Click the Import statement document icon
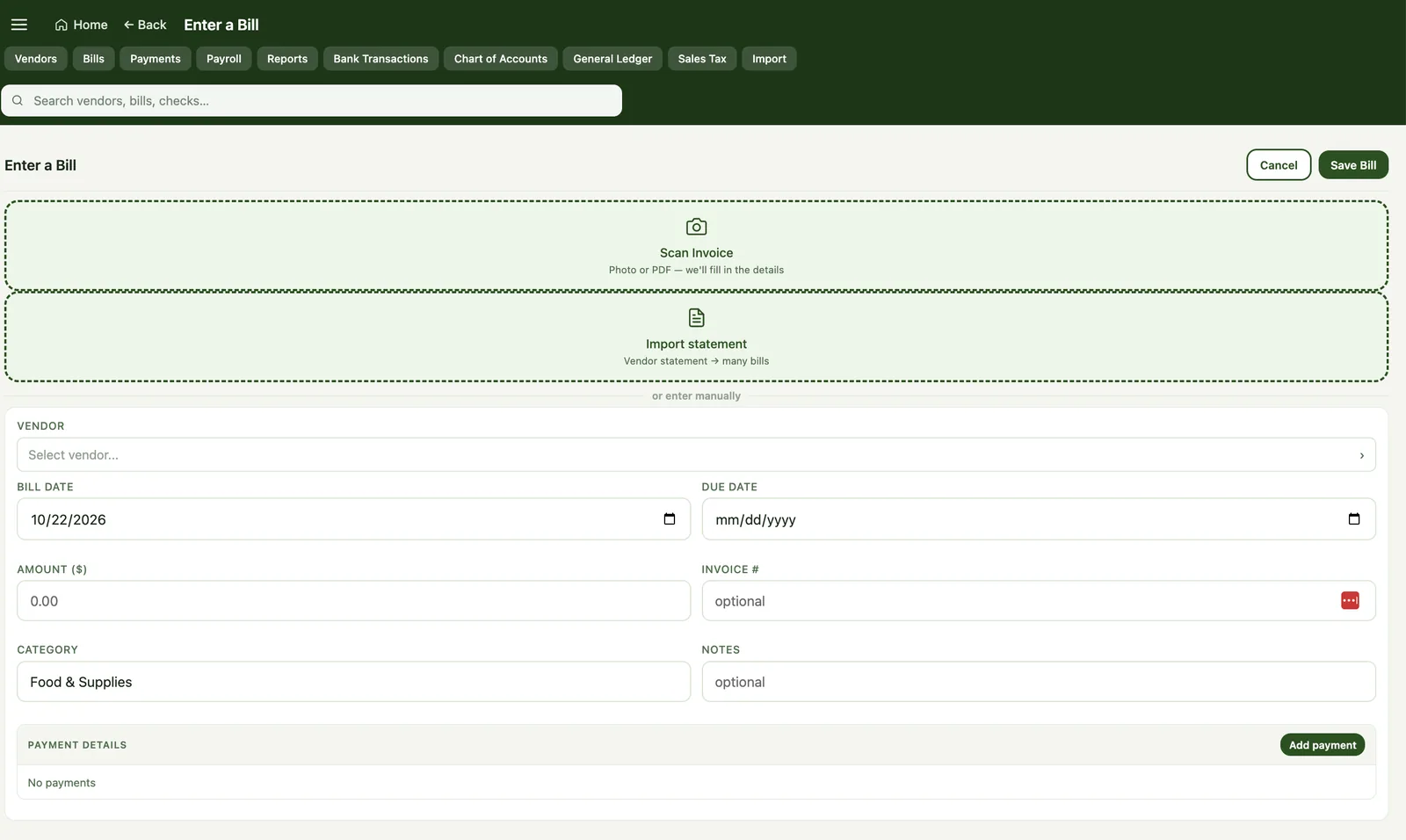 (696, 317)
